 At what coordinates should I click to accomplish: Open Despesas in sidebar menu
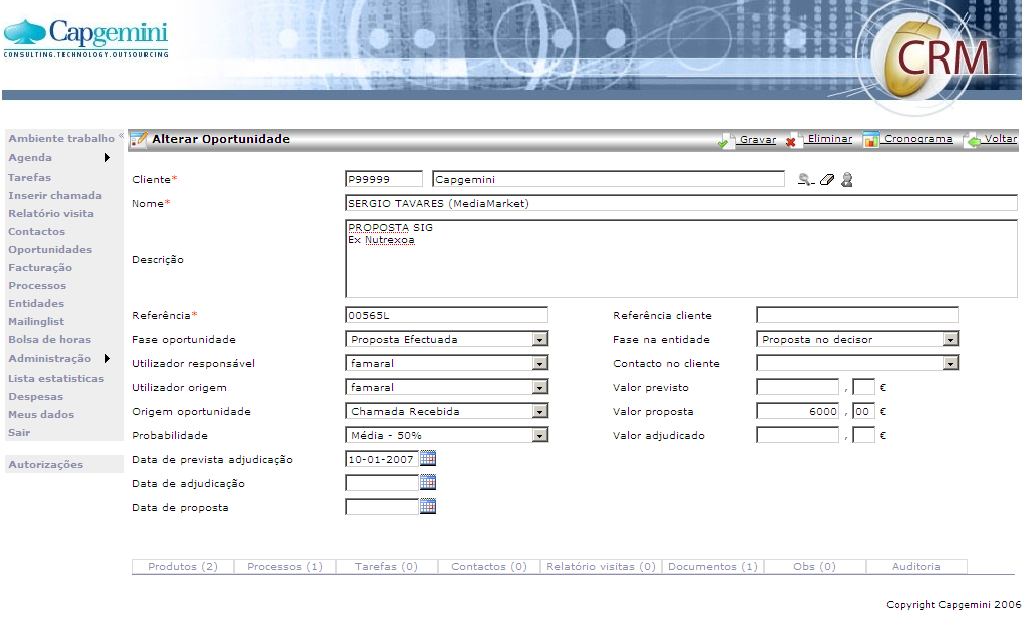click(35, 397)
